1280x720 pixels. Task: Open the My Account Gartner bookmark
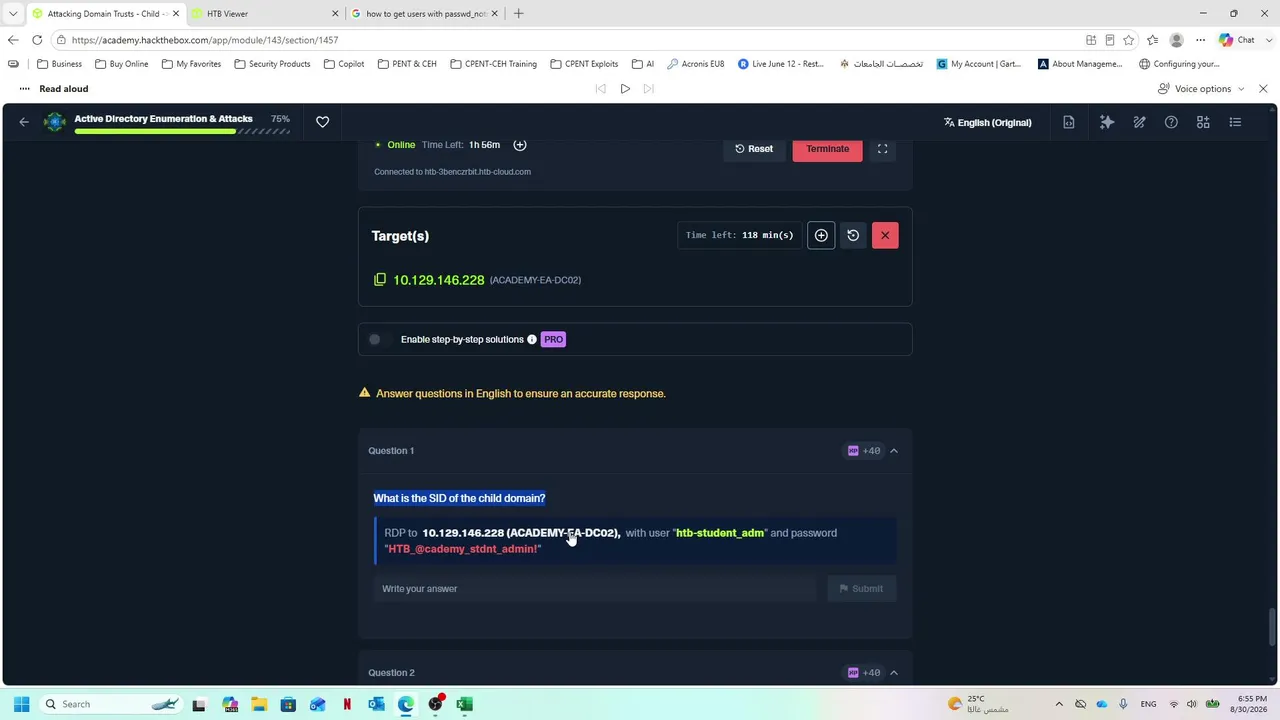979,64
